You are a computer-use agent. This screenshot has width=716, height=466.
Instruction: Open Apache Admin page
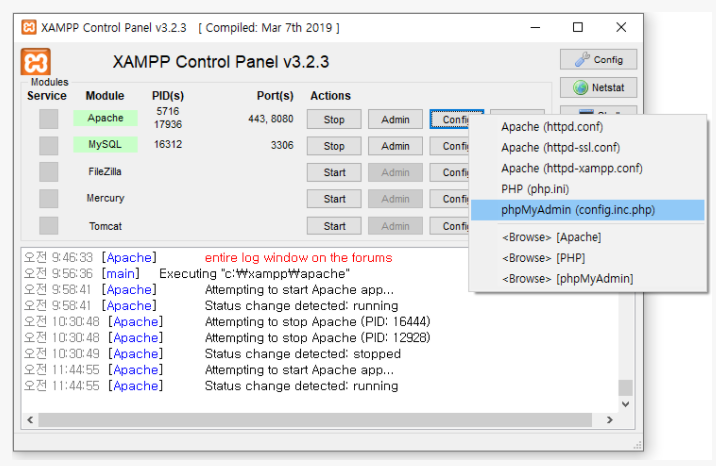coord(395,120)
